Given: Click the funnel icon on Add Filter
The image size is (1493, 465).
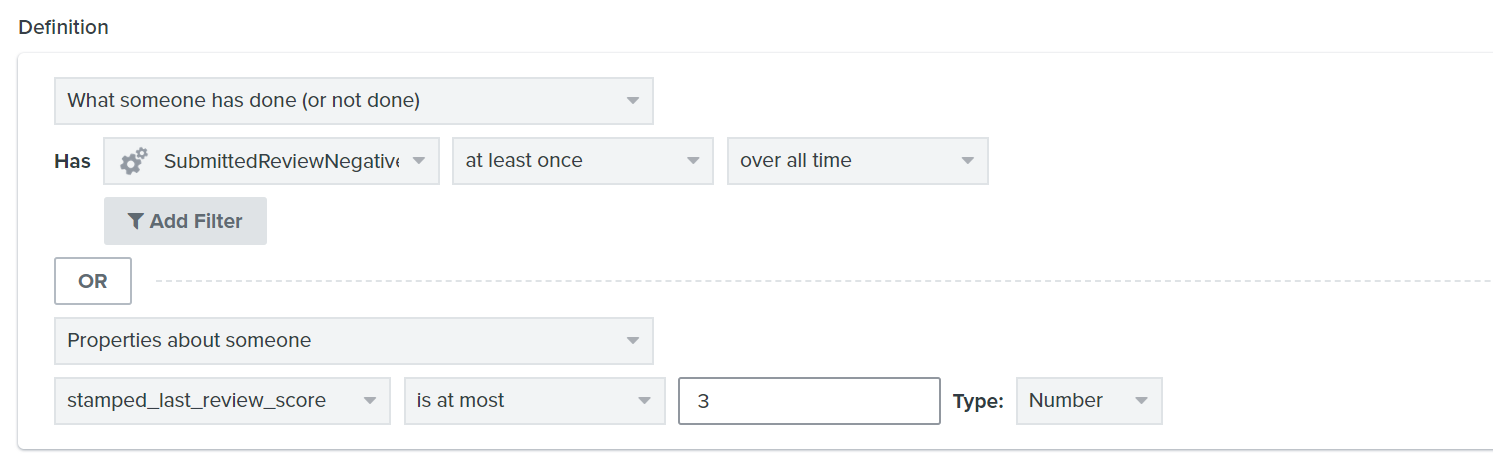Looking at the screenshot, I should pyautogui.click(x=136, y=221).
